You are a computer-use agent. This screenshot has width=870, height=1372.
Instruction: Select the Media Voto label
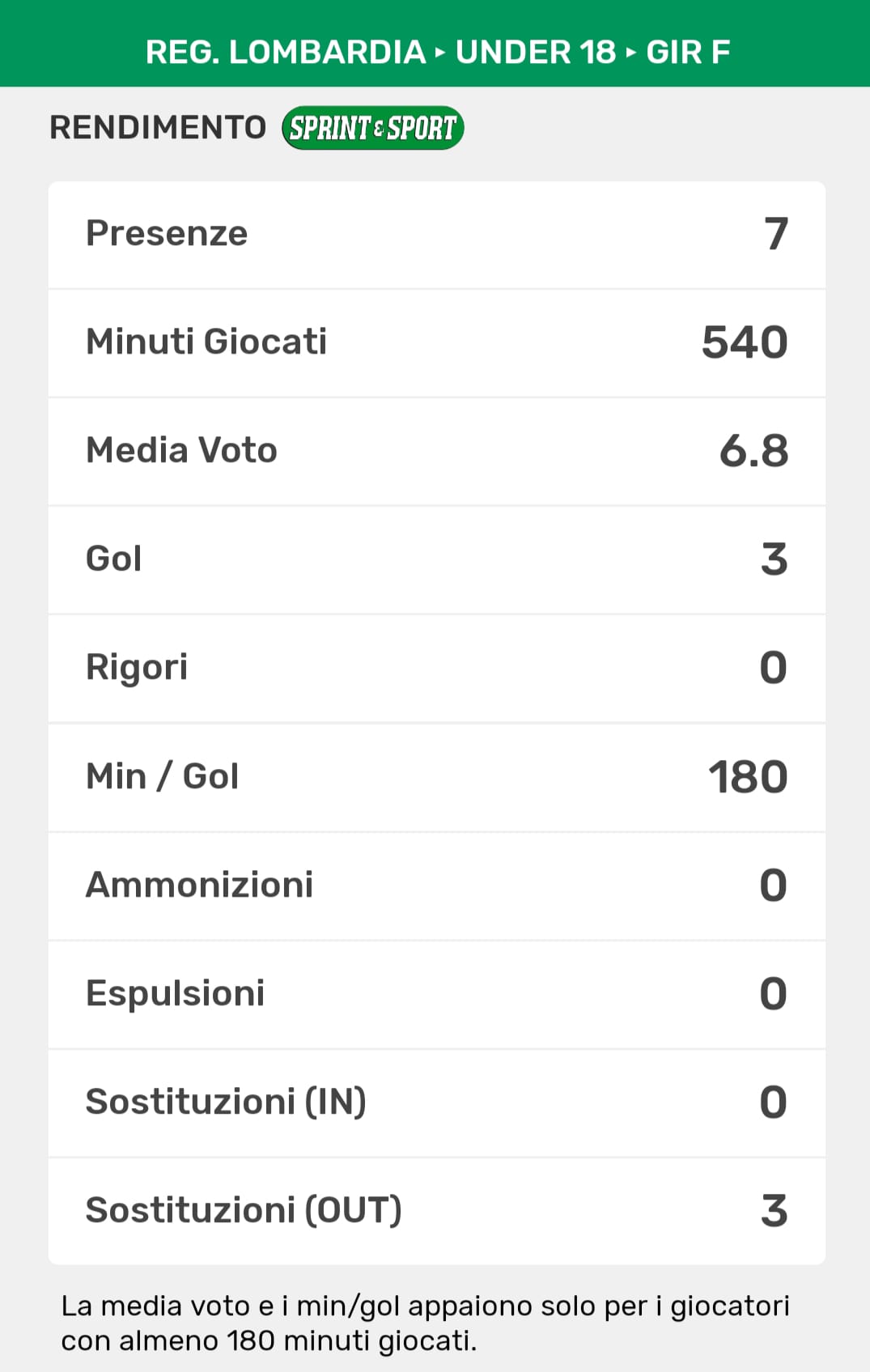181,451
